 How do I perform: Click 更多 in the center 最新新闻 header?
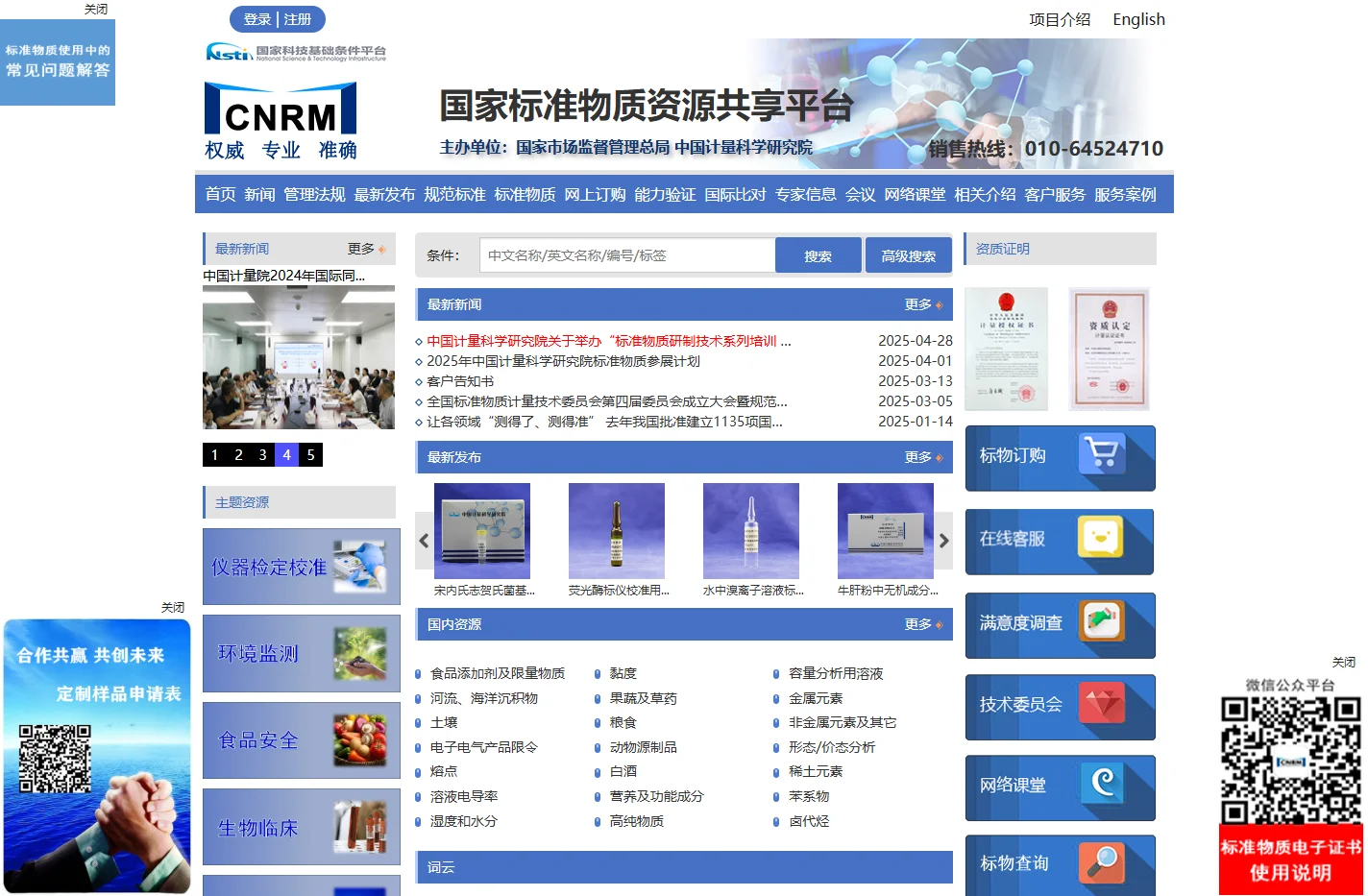coord(923,304)
